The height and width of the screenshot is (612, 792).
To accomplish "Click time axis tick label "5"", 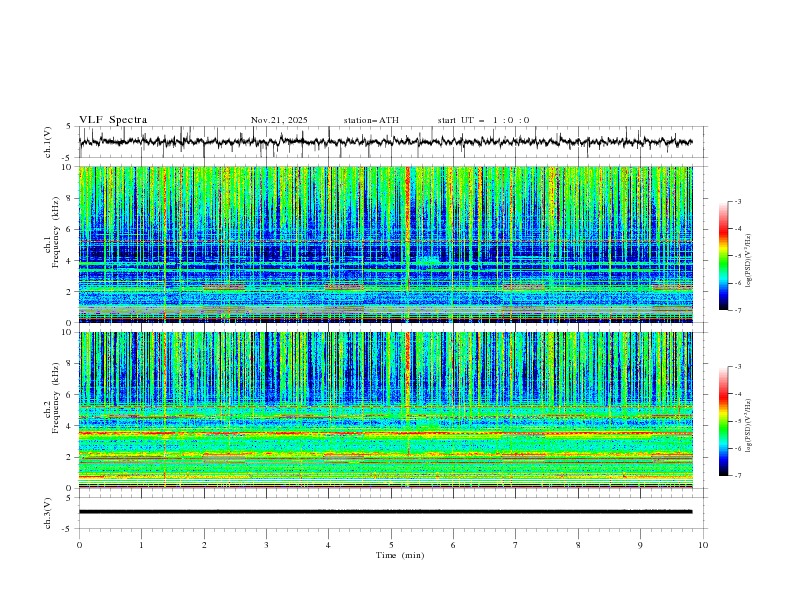I will [391, 545].
